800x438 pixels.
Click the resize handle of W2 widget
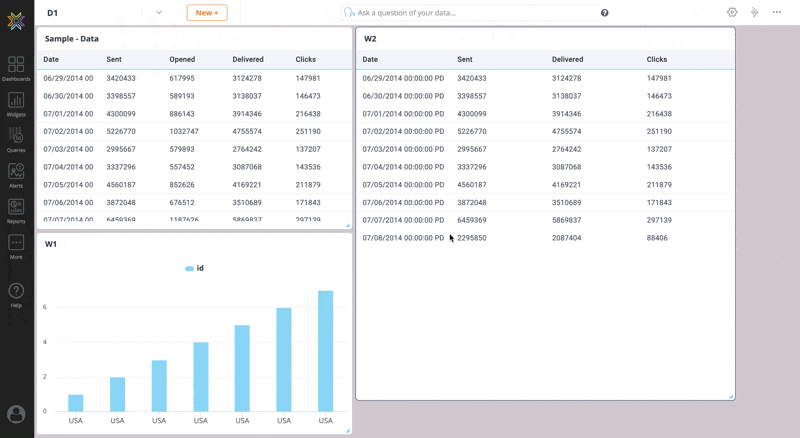pyautogui.click(x=730, y=396)
